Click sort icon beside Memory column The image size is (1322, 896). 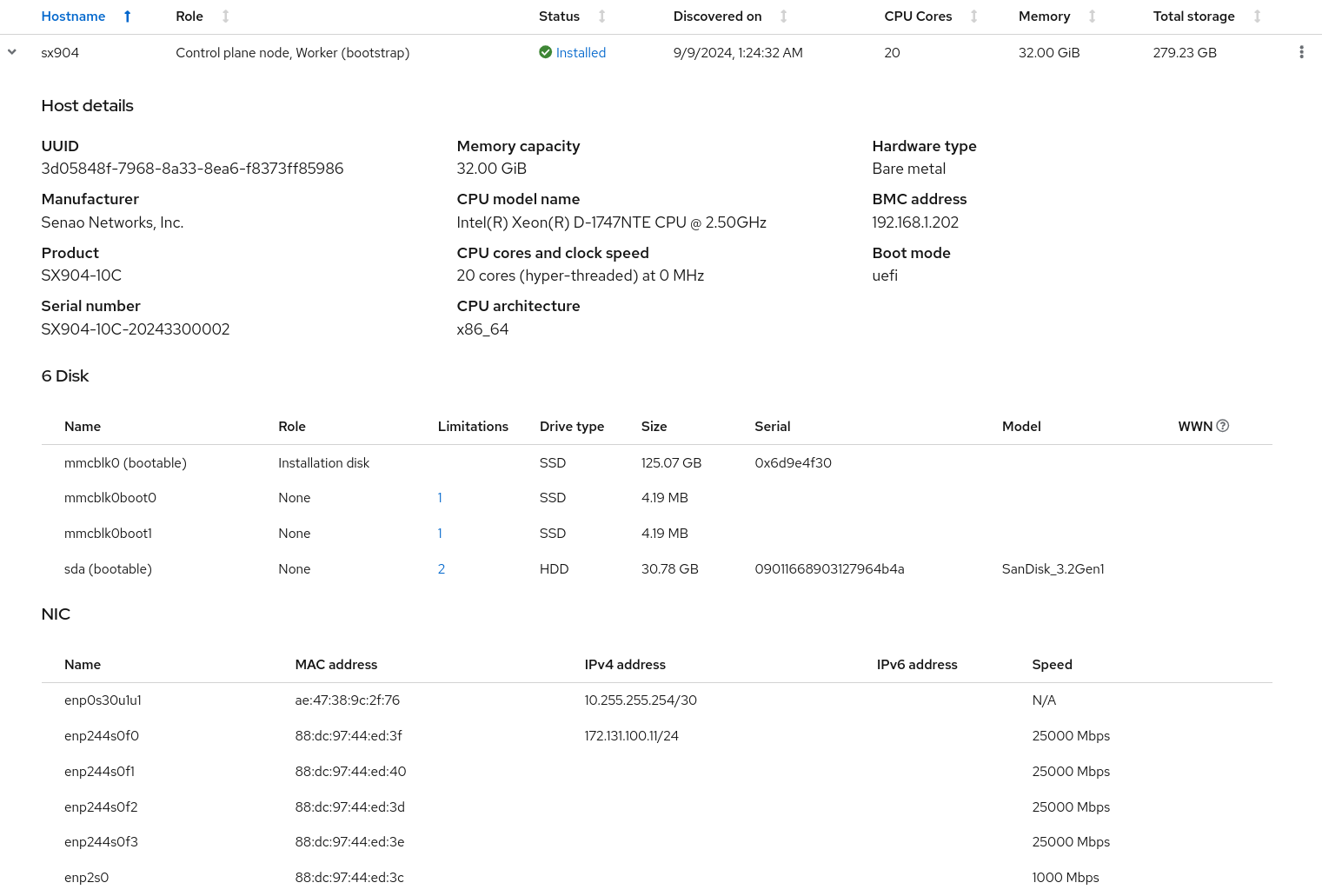1092,17
